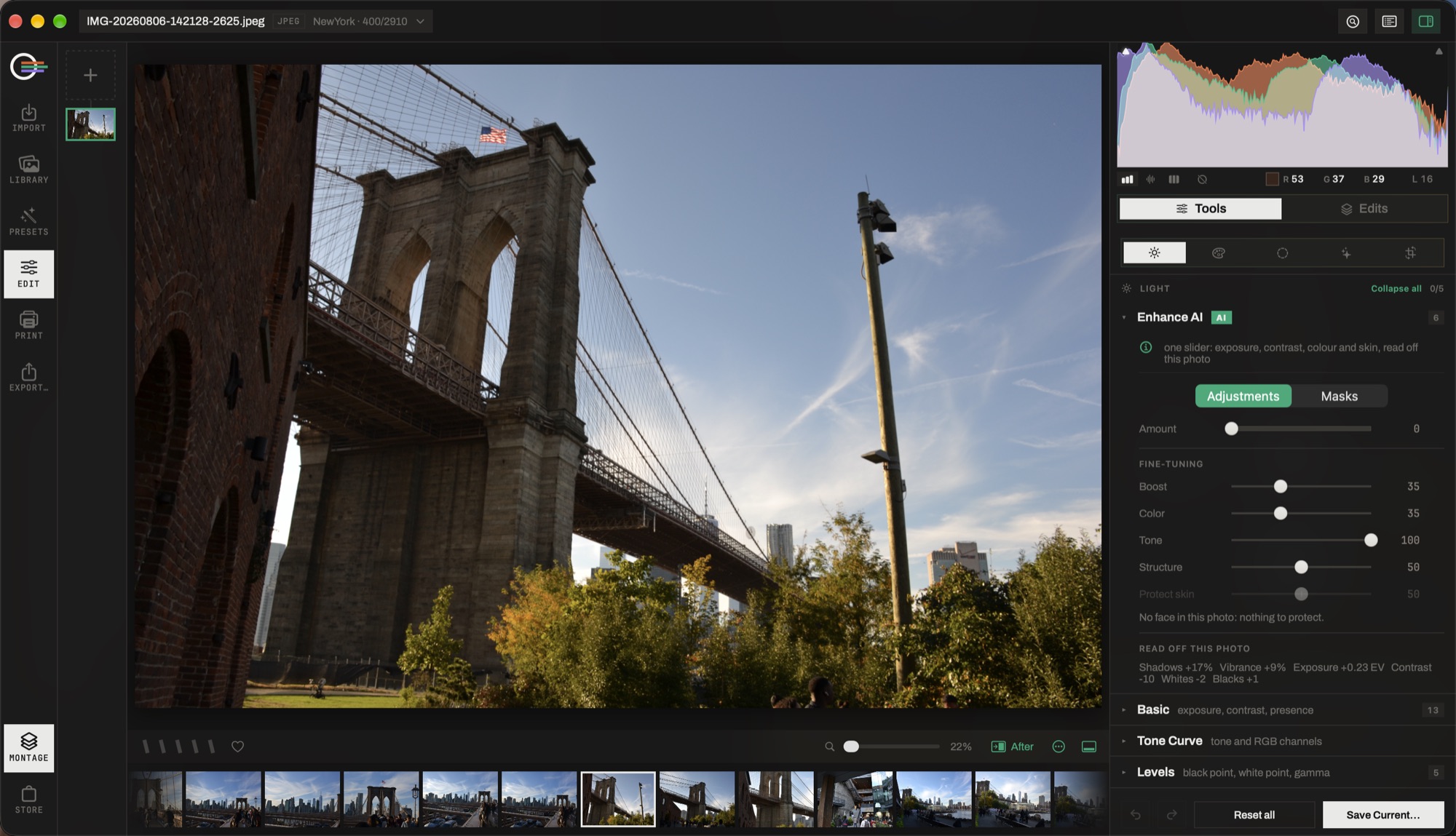Select the Edit section in the sidebar
1456x836 pixels.
point(29,274)
